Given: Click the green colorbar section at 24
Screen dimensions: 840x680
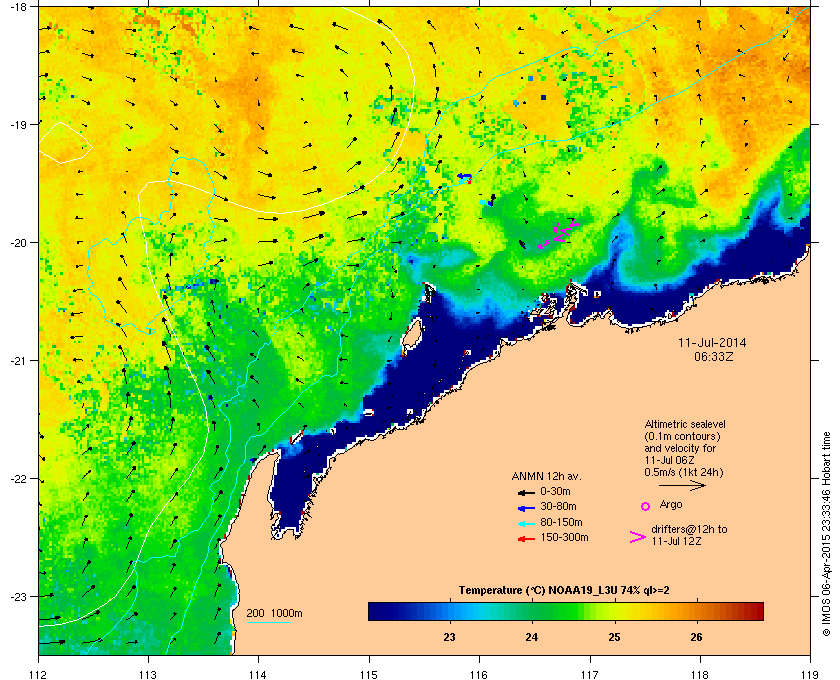Looking at the screenshot, I should [x=532, y=611].
